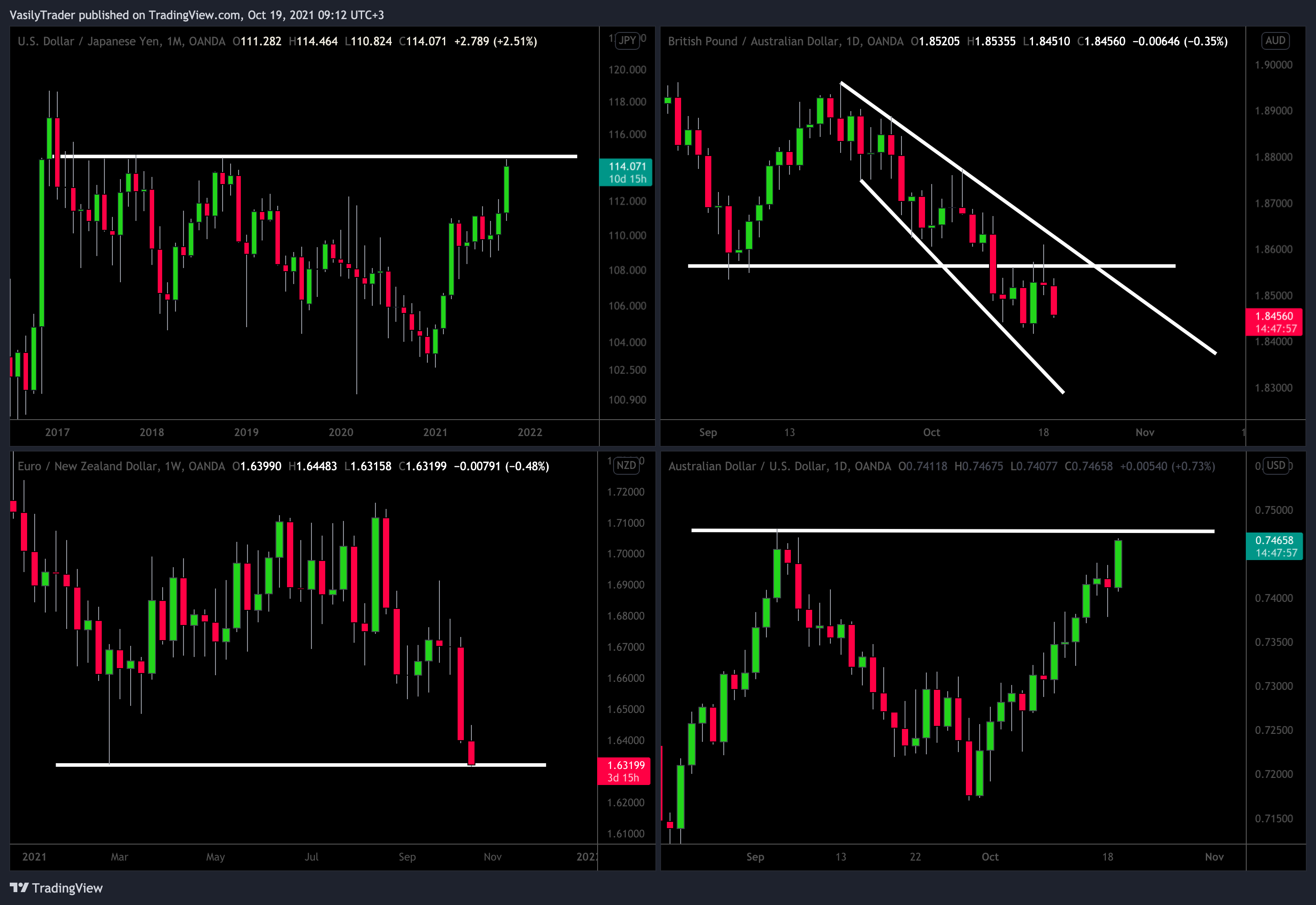The height and width of the screenshot is (905, 1316).
Task: Click the 1.83000 price scale label
Action: point(1273,388)
